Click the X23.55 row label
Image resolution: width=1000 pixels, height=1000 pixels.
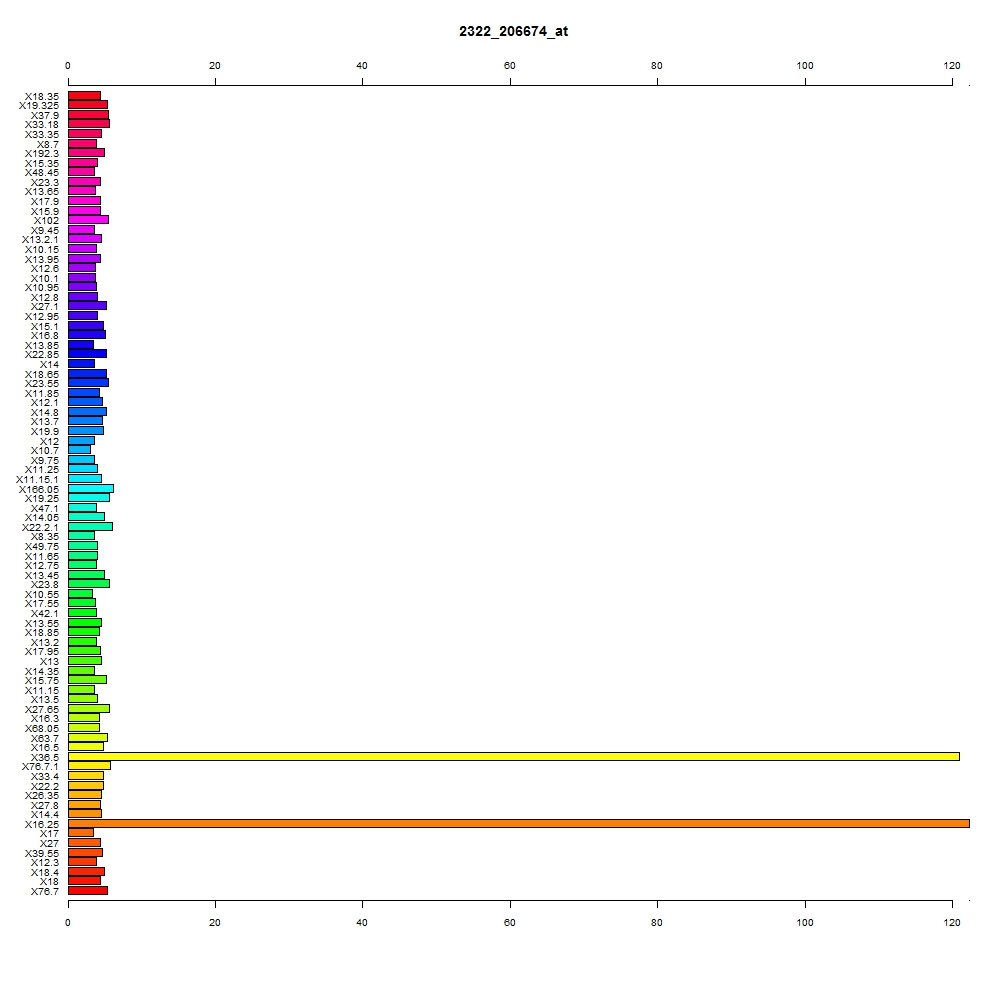coord(42,383)
